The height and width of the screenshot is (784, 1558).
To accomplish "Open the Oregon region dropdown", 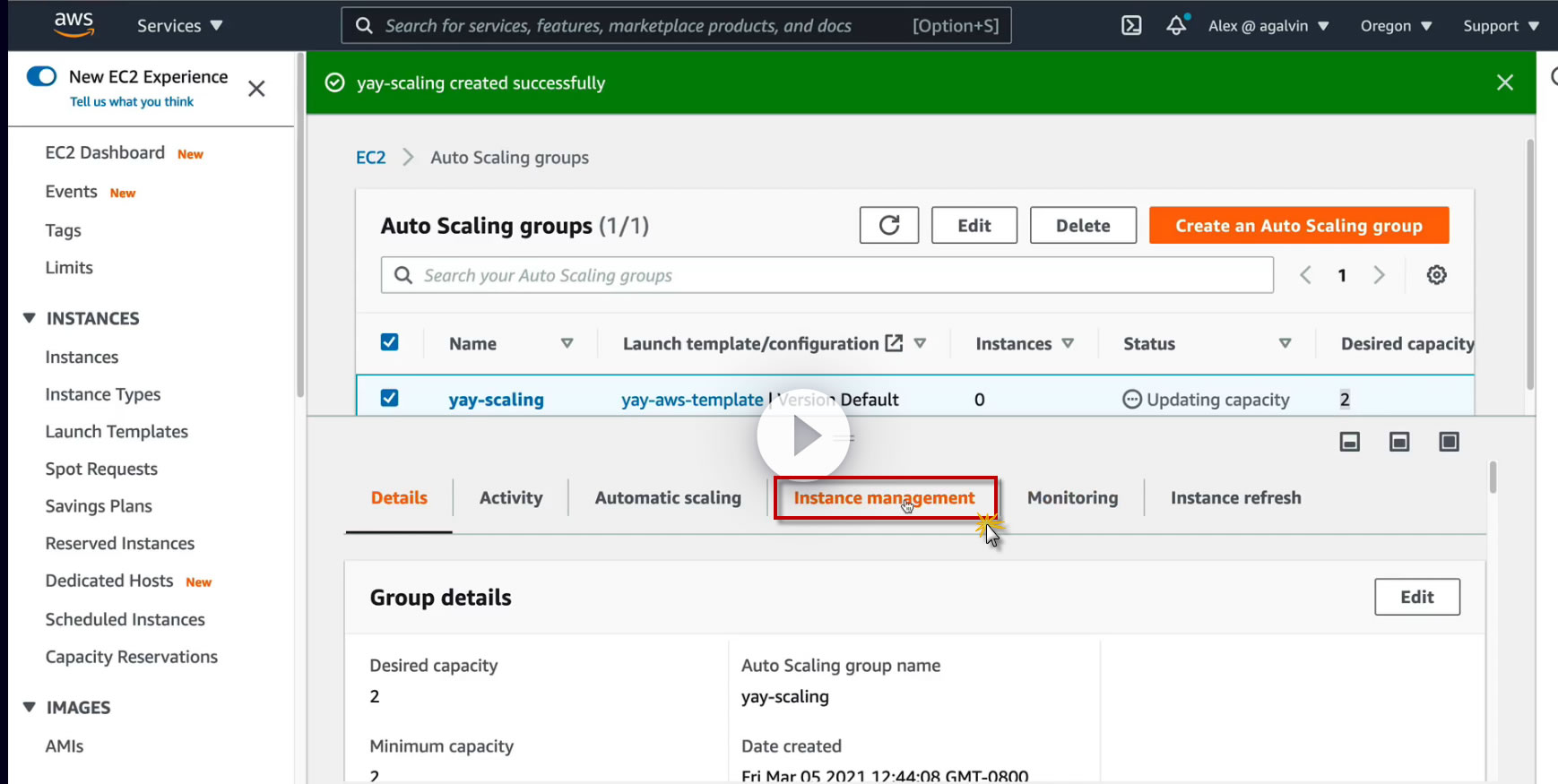I will (x=1395, y=26).
